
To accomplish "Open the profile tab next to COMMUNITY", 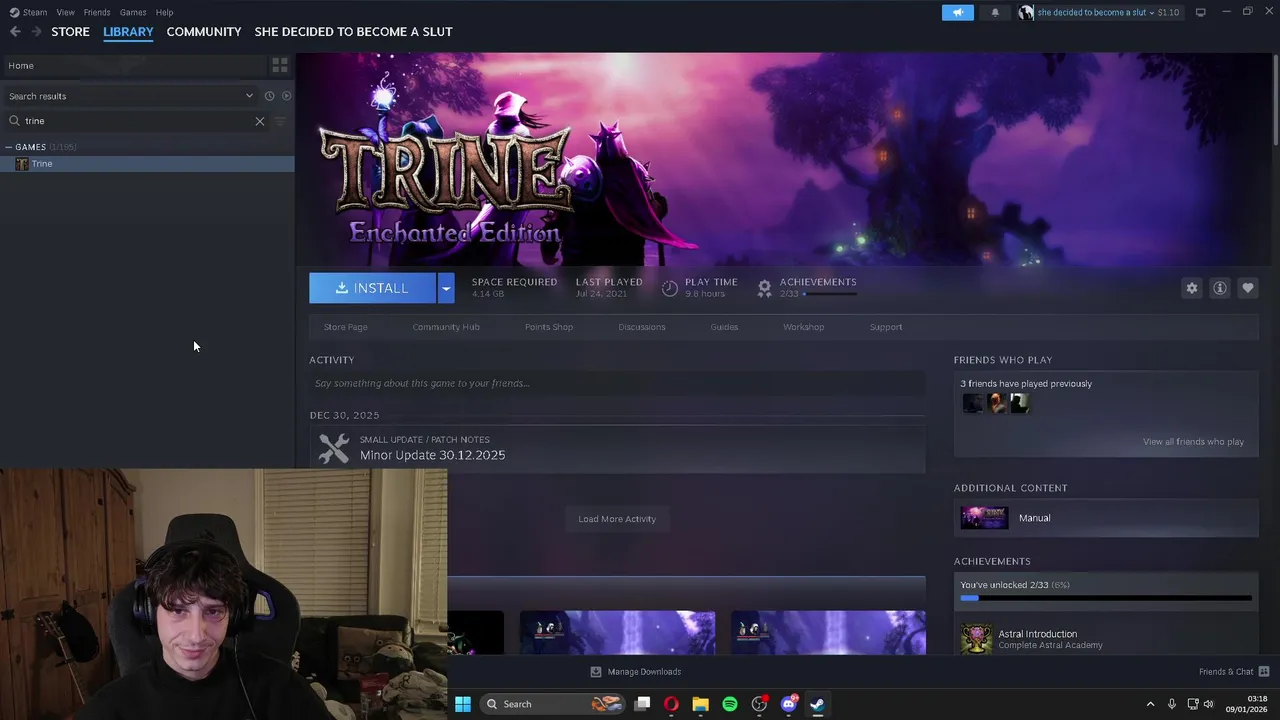I will [x=353, y=32].
